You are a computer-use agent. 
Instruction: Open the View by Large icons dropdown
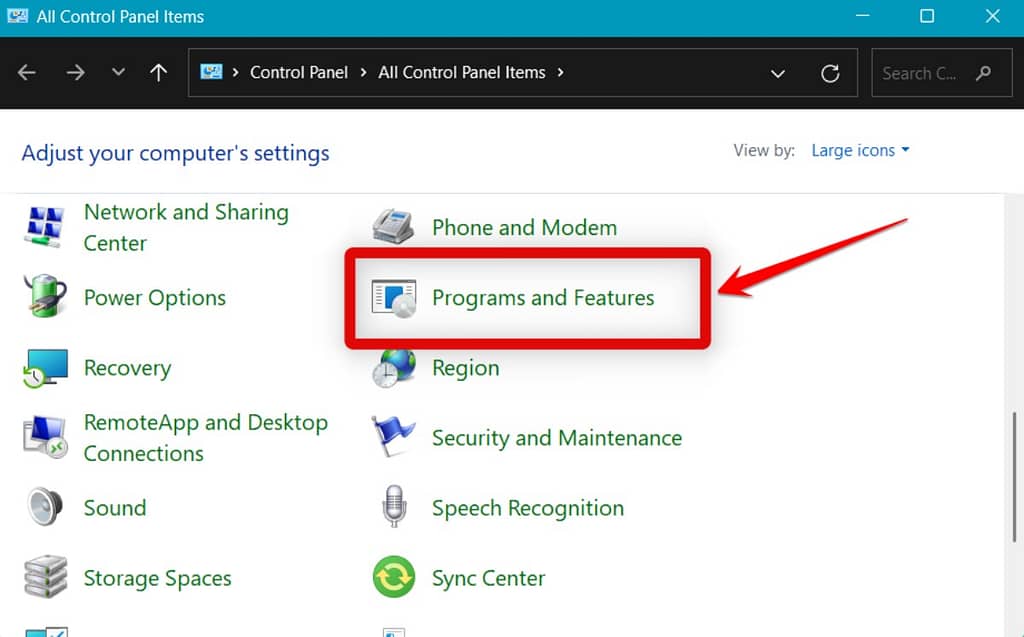click(x=860, y=150)
